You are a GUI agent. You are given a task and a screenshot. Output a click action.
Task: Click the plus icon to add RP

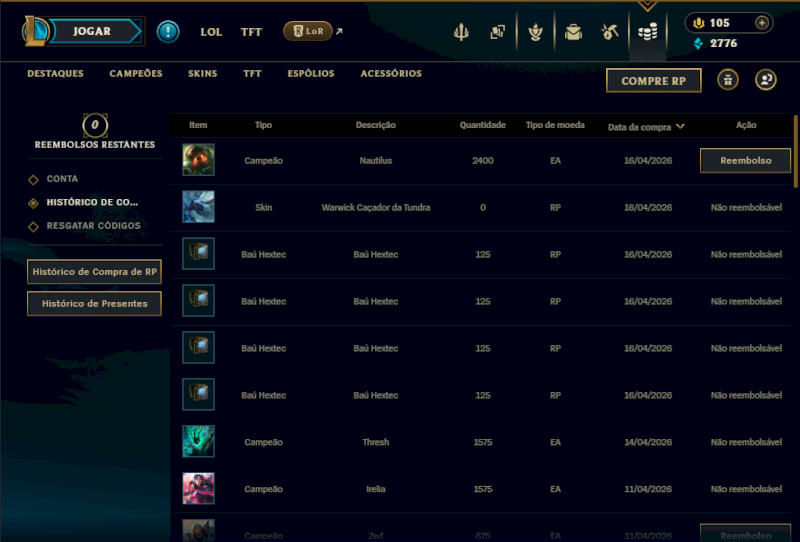tap(762, 23)
